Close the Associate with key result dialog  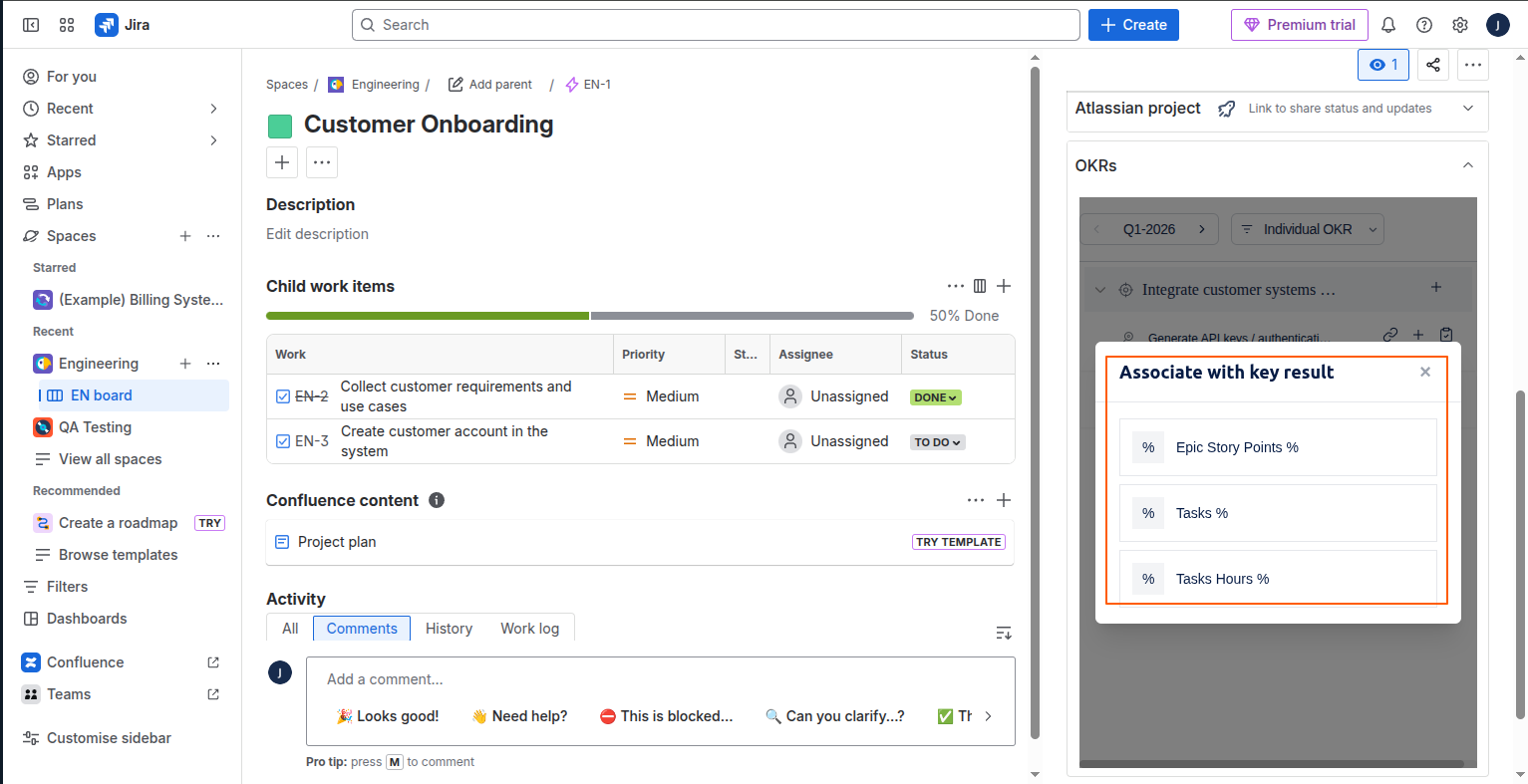click(x=1425, y=372)
